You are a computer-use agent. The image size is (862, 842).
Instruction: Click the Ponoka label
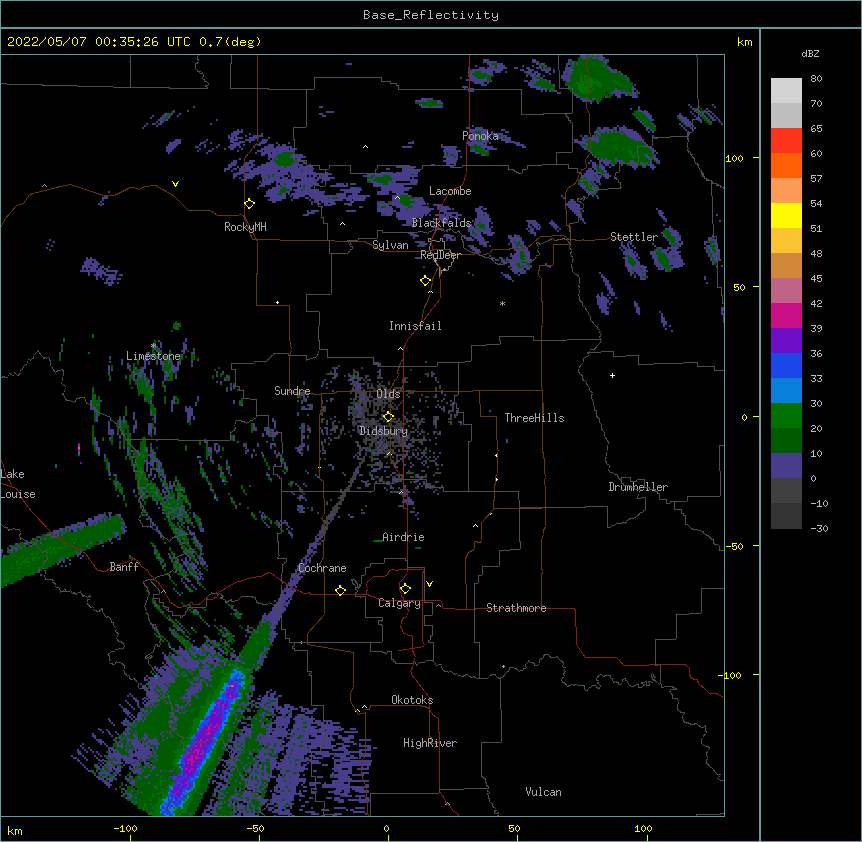(480, 136)
